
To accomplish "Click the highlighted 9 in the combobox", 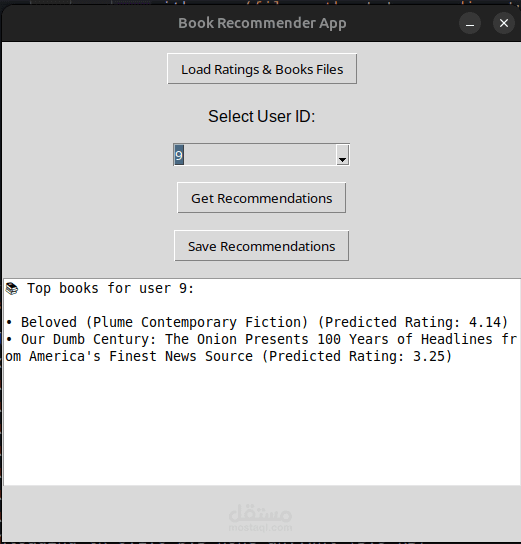I will click(x=179, y=155).
